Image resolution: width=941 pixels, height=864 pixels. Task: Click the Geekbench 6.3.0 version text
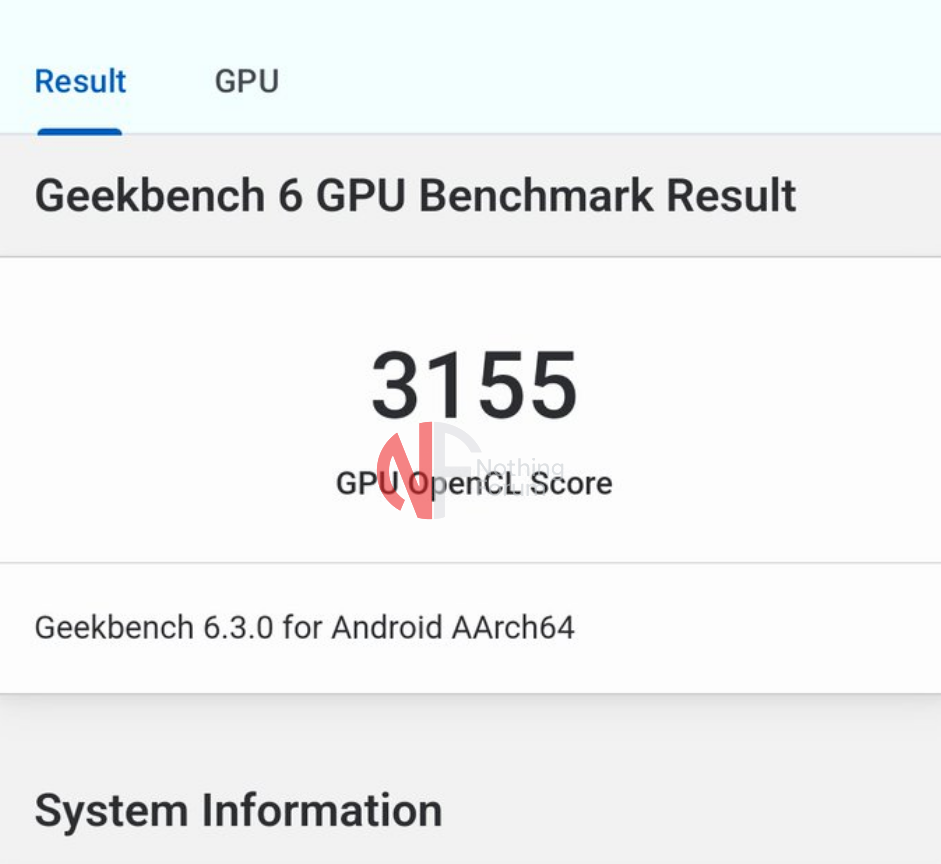304,628
